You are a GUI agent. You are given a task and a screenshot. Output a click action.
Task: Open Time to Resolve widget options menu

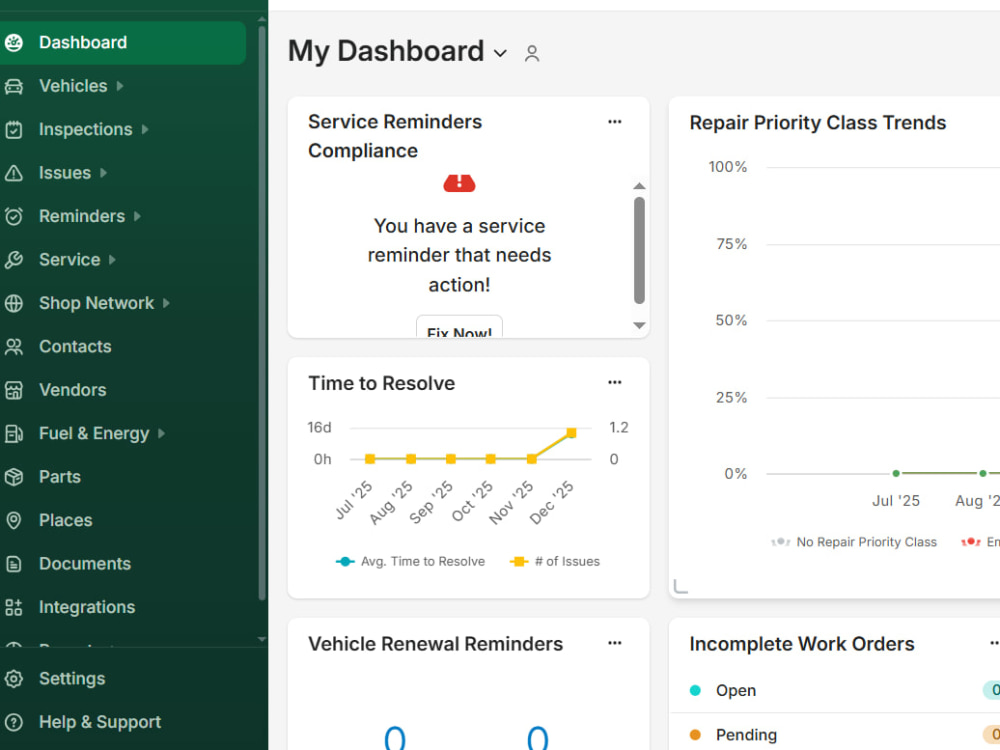tap(615, 383)
